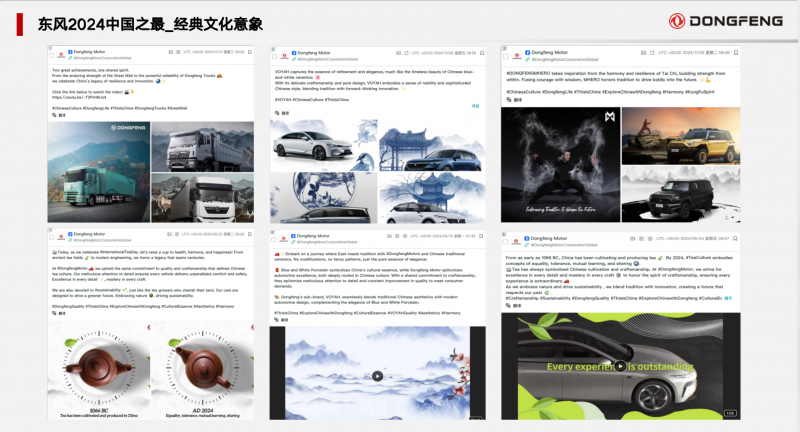Open the handle link on the MHERO Tai Chi post
Viewport: 800px width, 432px height.
[x=564, y=59]
